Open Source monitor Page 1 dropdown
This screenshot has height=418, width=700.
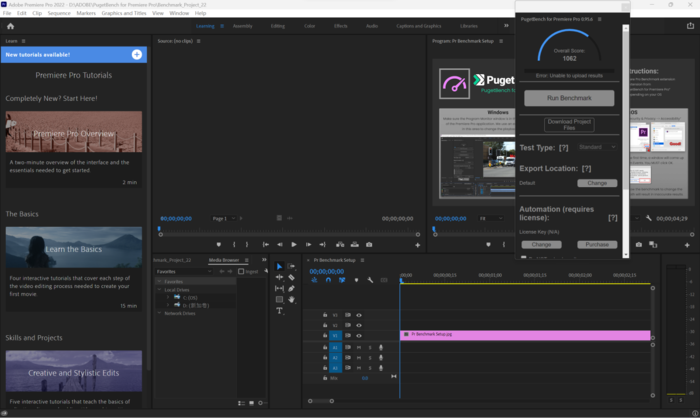224,218
